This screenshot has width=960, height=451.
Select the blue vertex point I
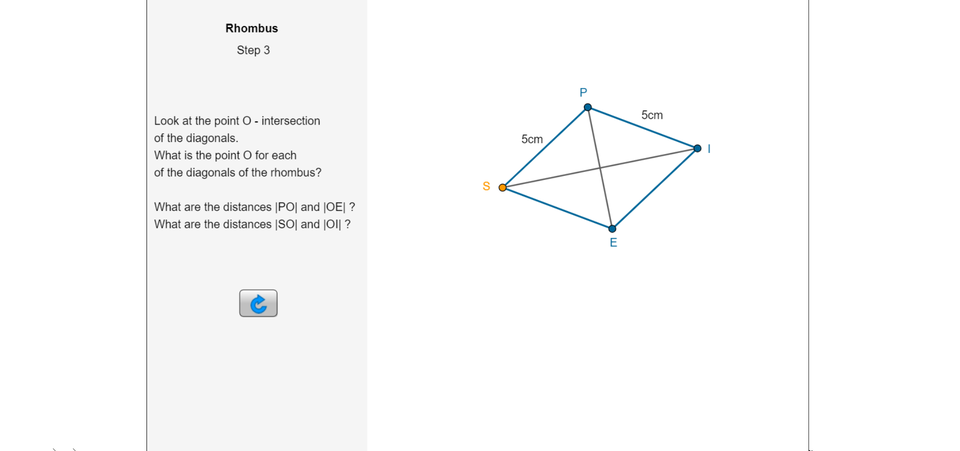tap(698, 149)
